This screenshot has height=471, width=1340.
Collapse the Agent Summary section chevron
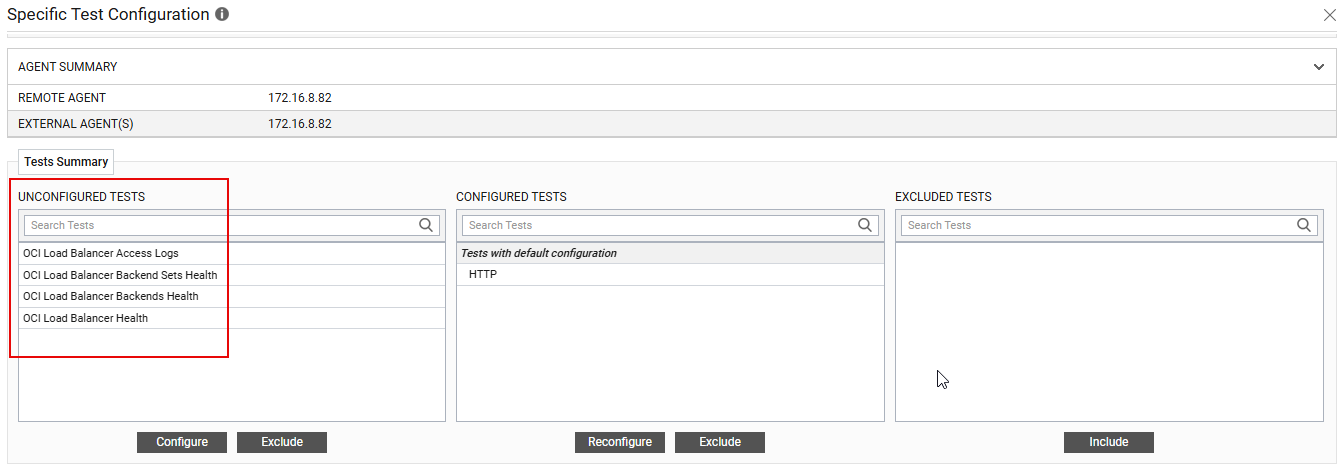pyautogui.click(x=1319, y=67)
